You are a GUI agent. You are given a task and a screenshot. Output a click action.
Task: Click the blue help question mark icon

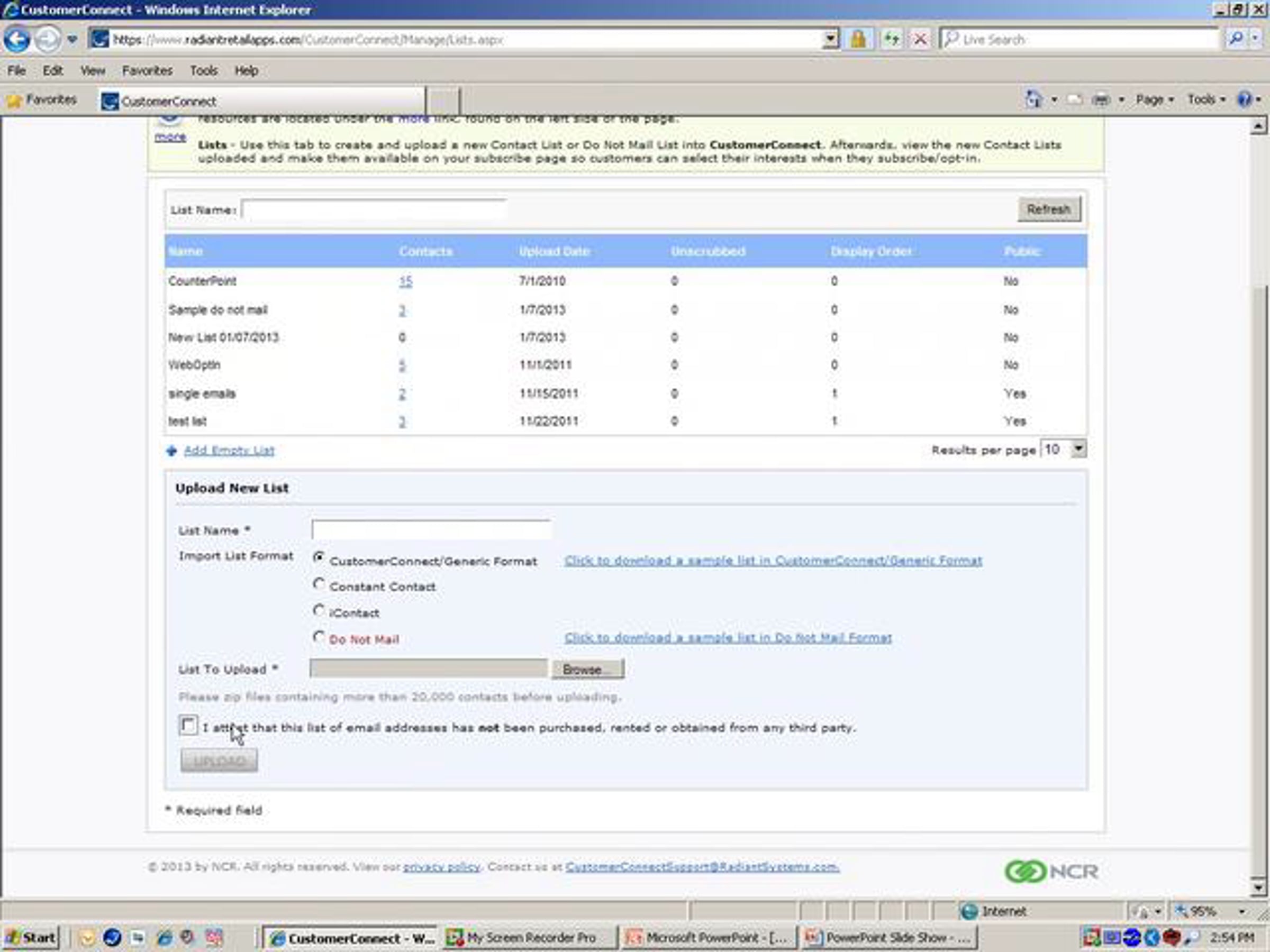coord(1244,100)
